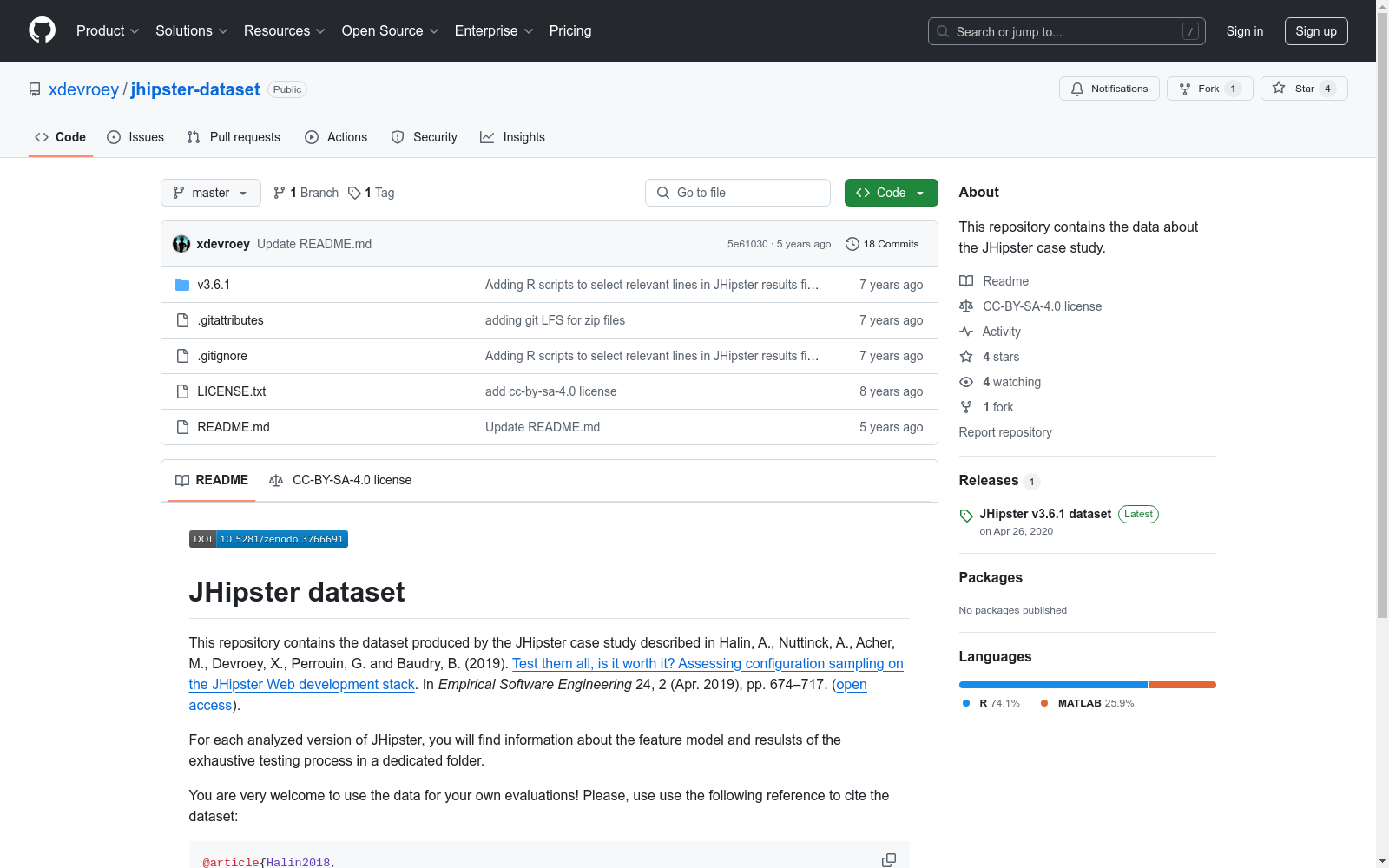This screenshot has width=1389, height=868.
Task: Open the .gitignore file
Action: (222, 356)
